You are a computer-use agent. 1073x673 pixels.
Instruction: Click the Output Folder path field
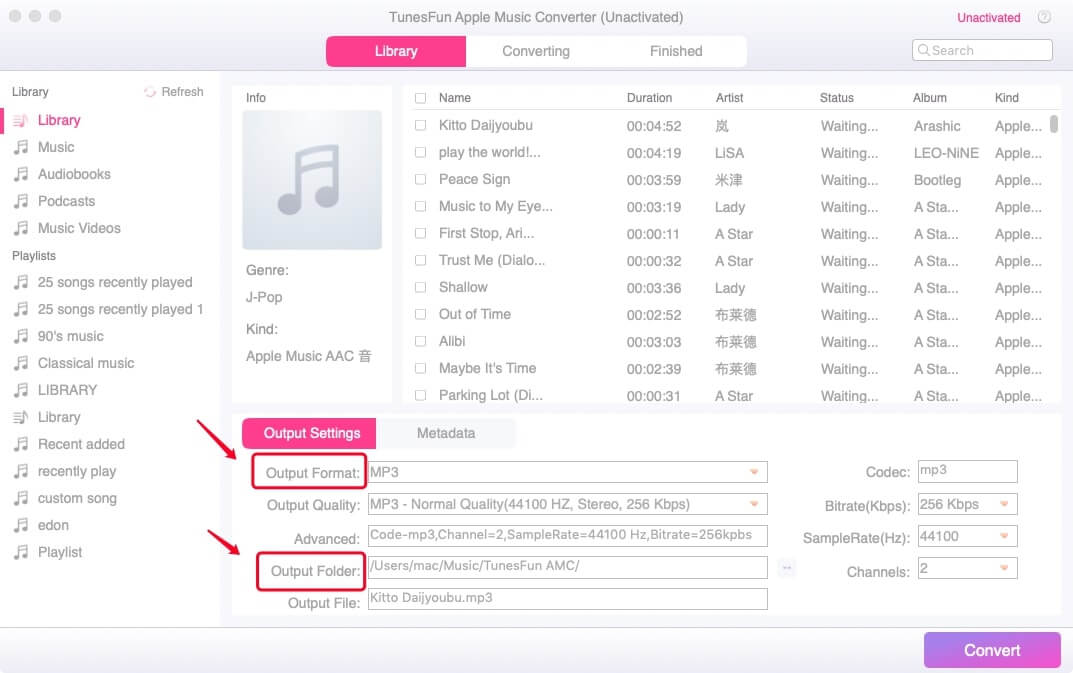(x=567, y=567)
